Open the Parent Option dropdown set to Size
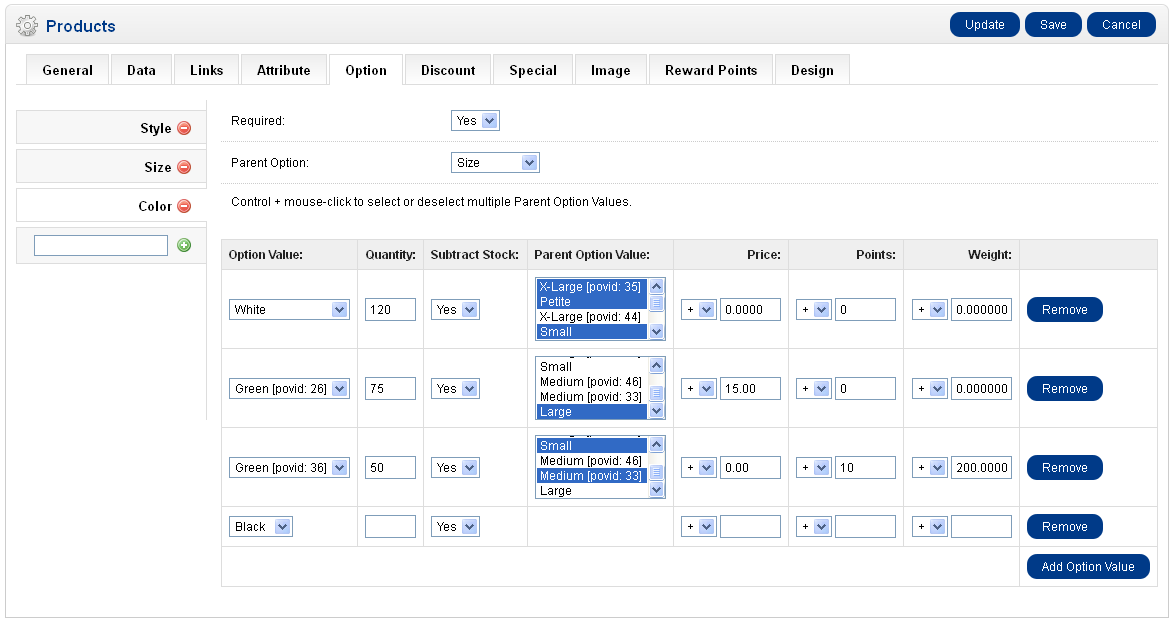 coord(495,162)
